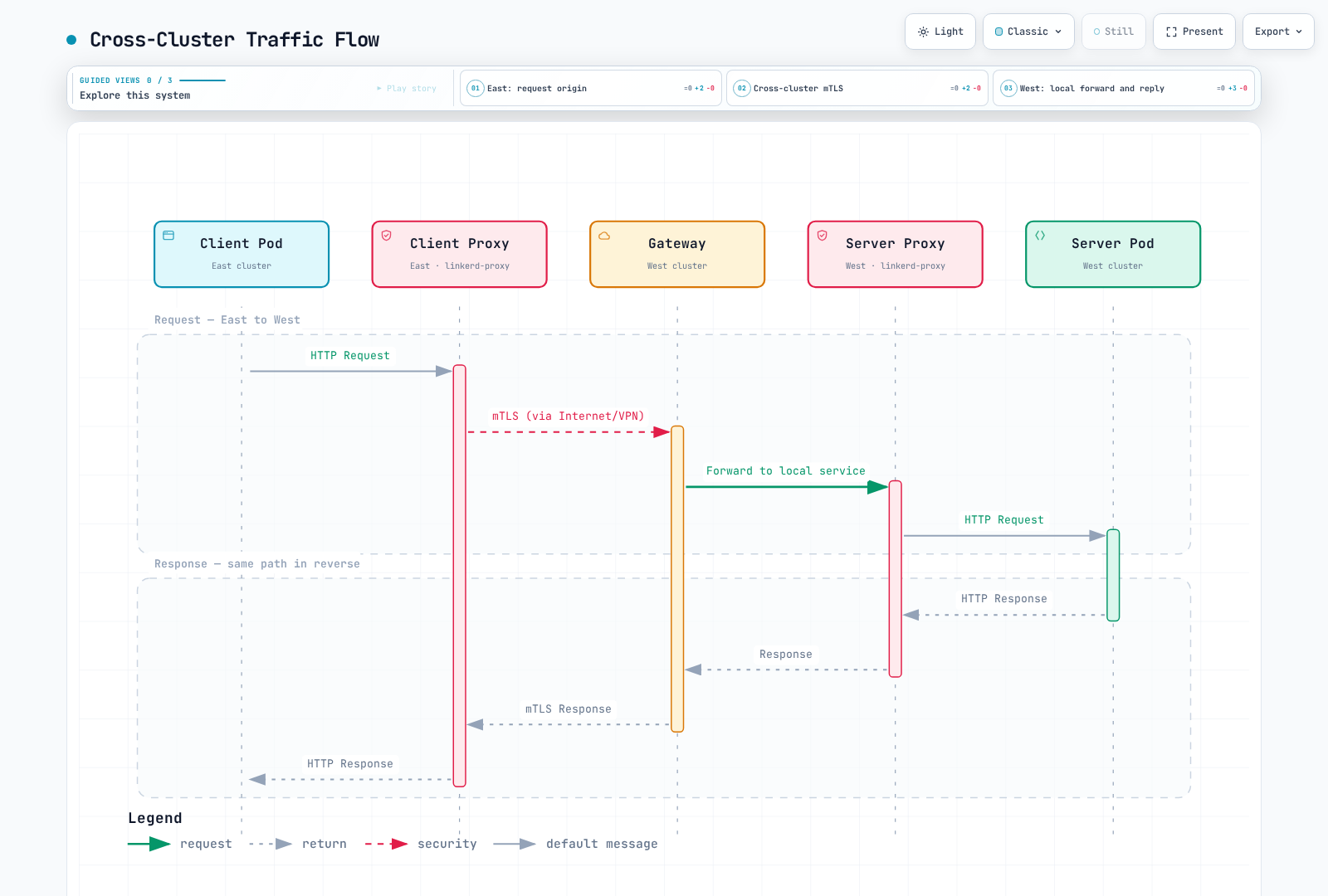Open the Export dropdown menu
This screenshot has width=1328, height=896.
(1278, 32)
